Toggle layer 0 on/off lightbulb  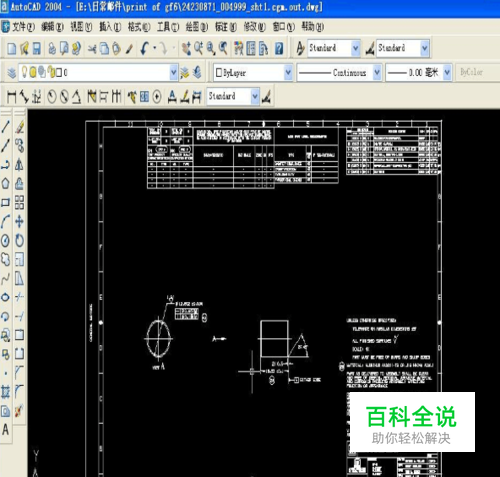[x=24, y=72]
